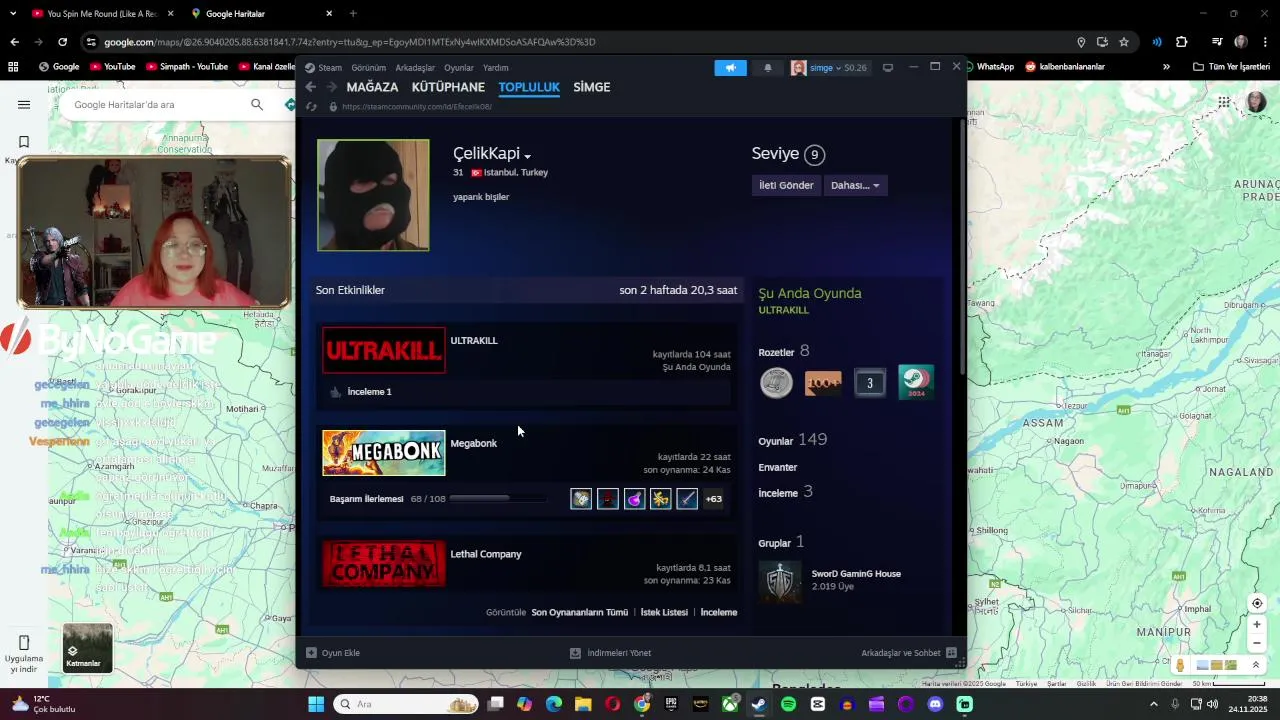Open the first Megabonk achievement icon

click(581, 499)
